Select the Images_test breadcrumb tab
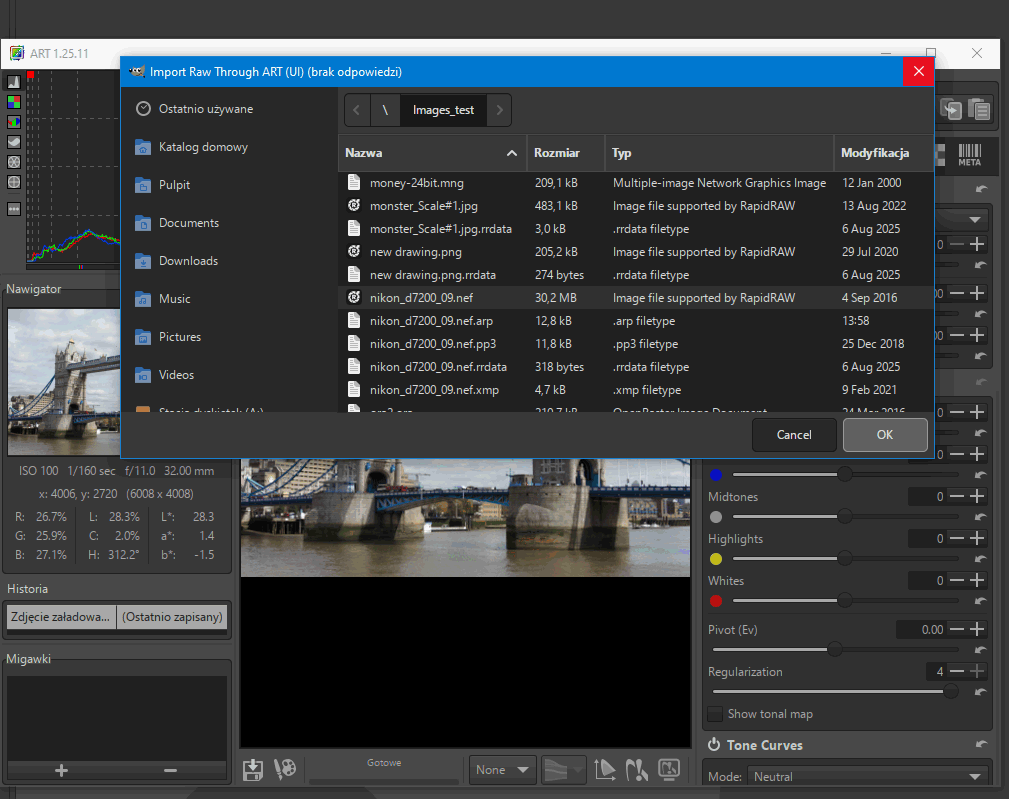This screenshot has height=799, width=1009. 443,110
